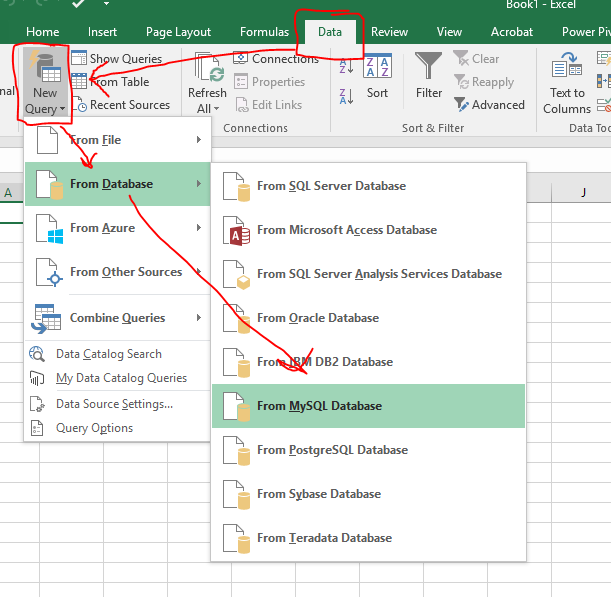The height and width of the screenshot is (597, 611).
Task: Click the Filter funnel icon
Action: (429, 67)
